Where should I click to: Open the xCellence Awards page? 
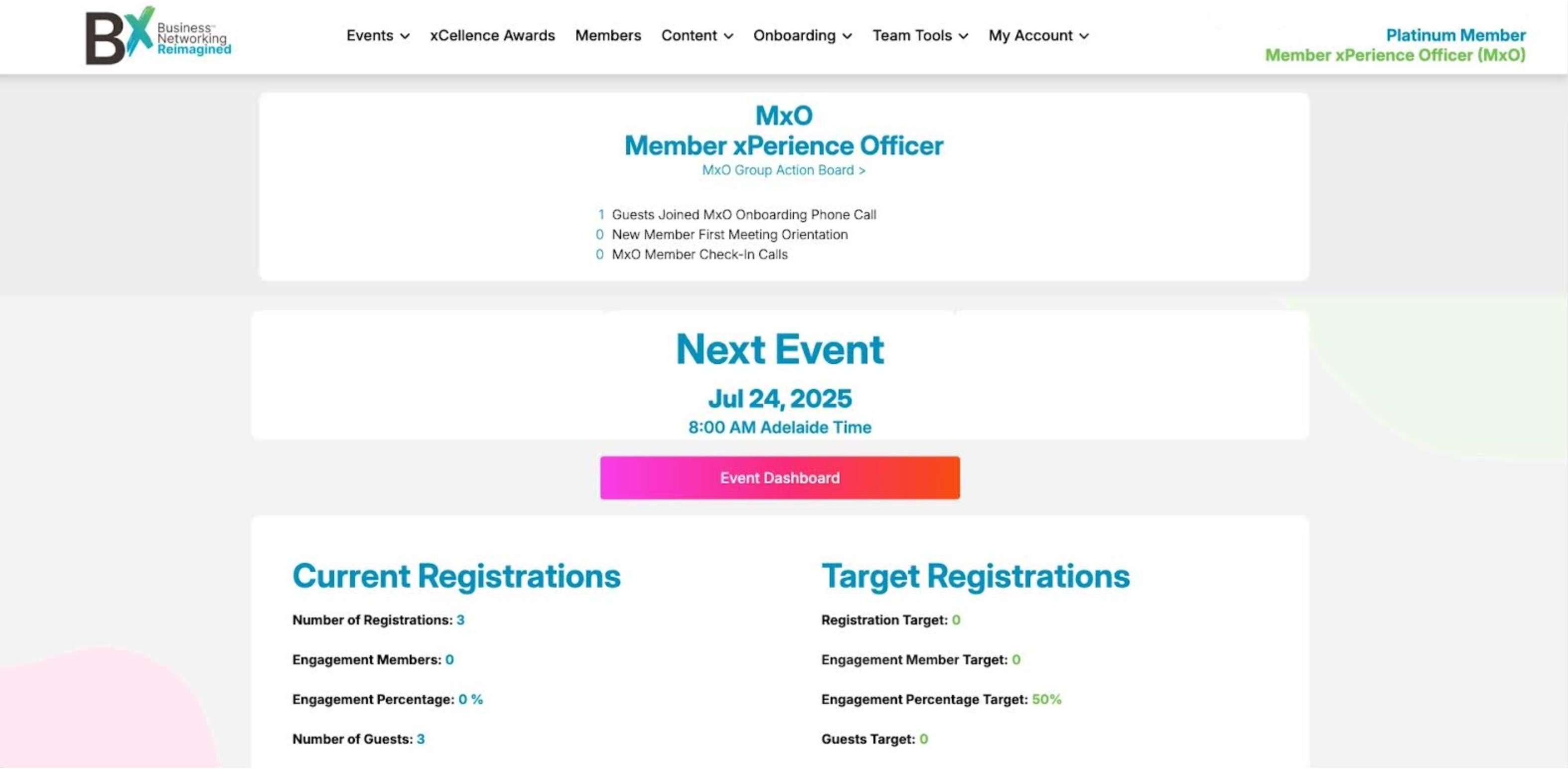tap(492, 36)
